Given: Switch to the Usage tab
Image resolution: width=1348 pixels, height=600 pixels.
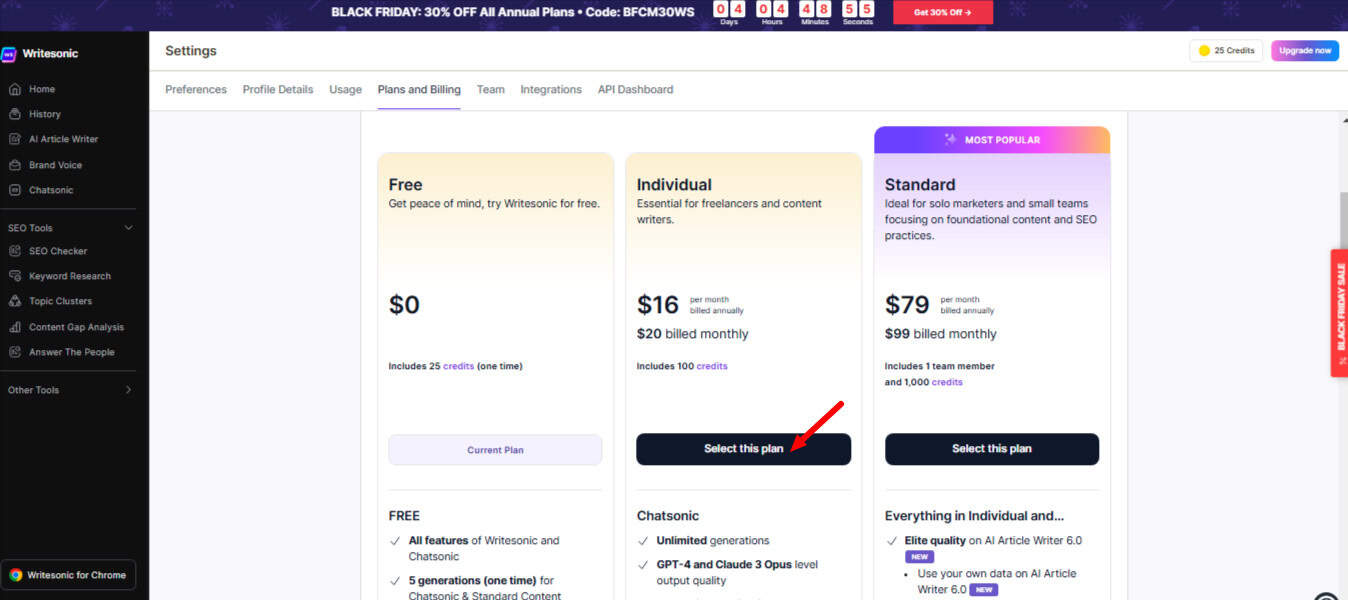Looking at the screenshot, I should pyautogui.click(x=345, y=90).
